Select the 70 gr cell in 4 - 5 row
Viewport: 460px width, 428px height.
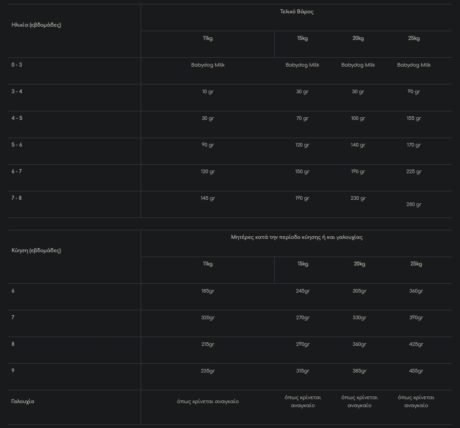(x=302, y=118)
